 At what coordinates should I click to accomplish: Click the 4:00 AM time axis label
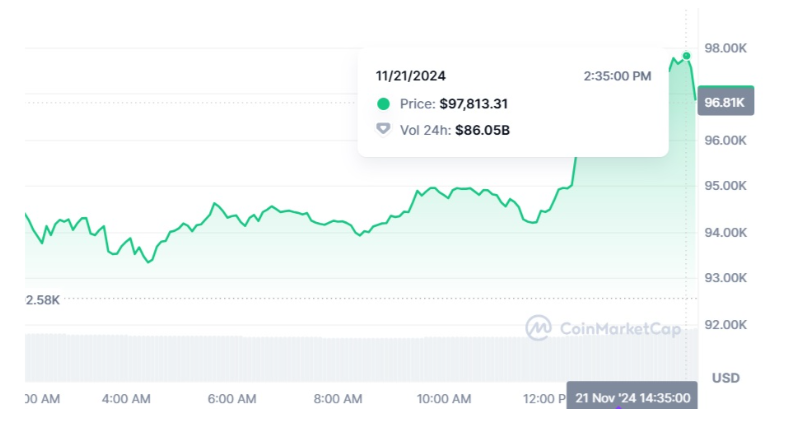[126, 398]
